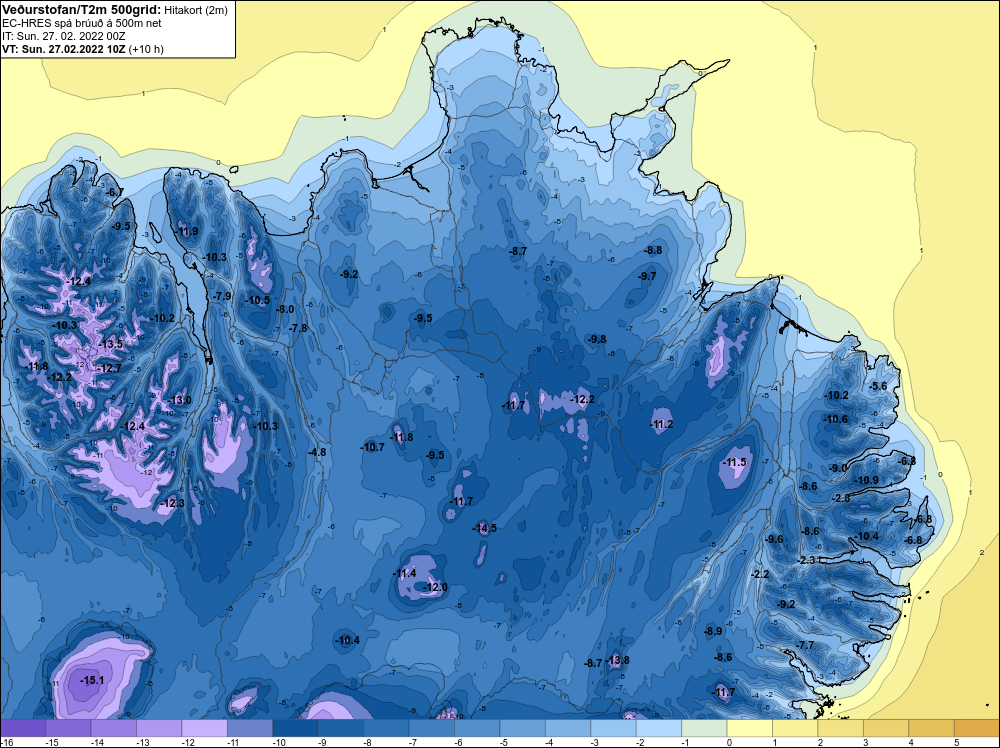Click the legend color swatch starting at -12
Viewport: 1000px width, 748px height.
coord(205,728)
